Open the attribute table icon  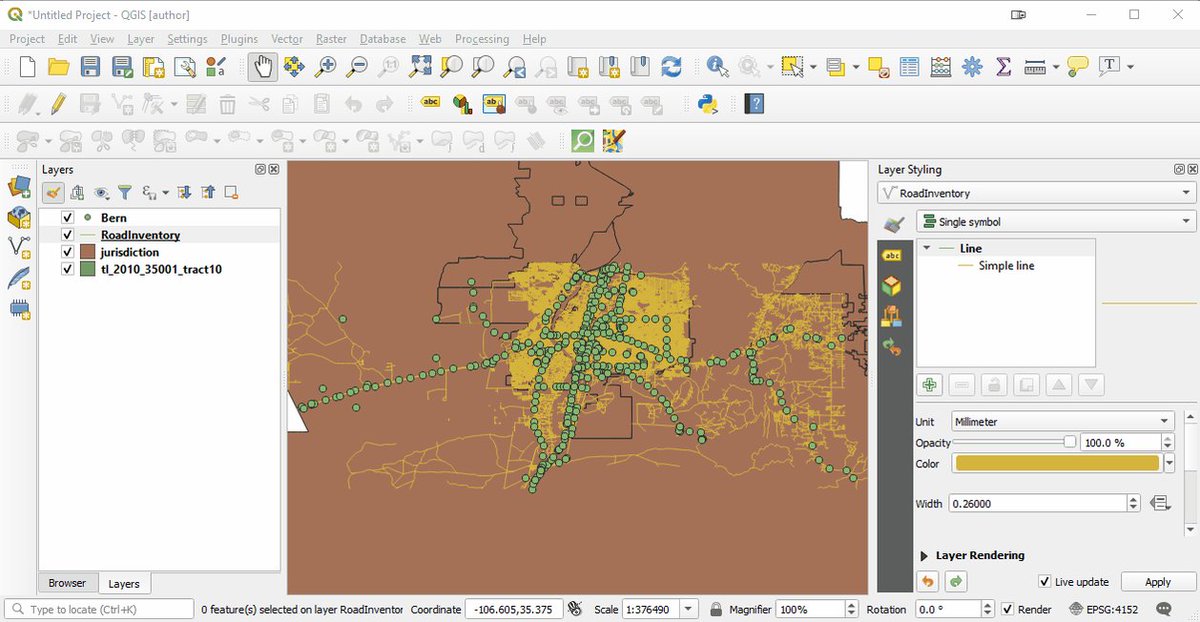(909, 66)
